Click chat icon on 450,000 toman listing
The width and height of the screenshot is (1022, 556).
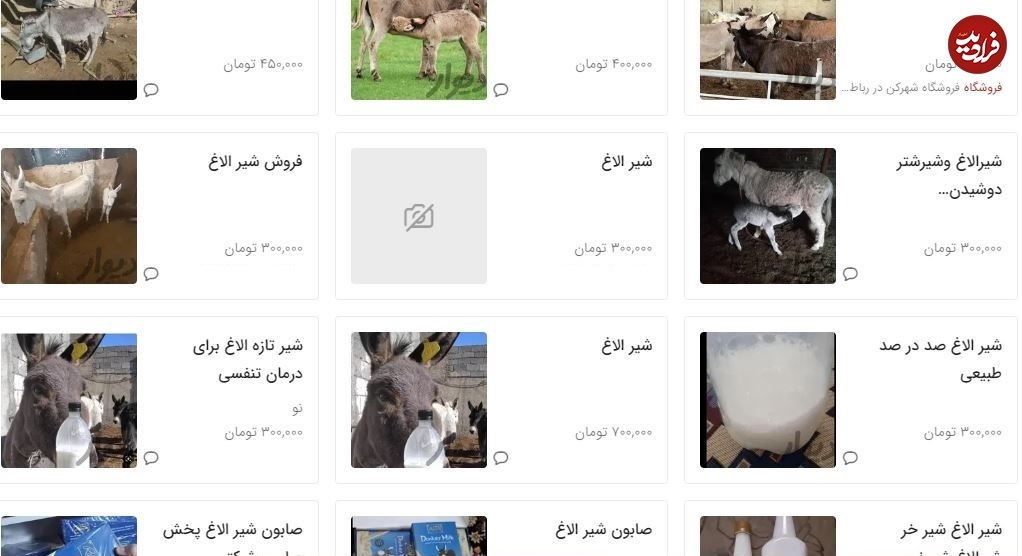[151, 89]
